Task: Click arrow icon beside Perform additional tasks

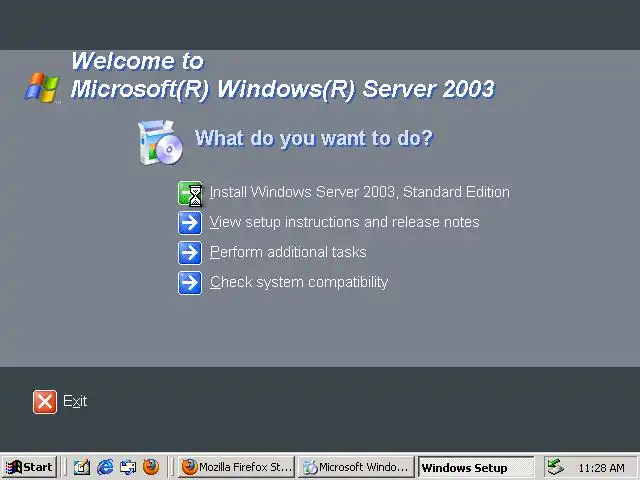Action: pyautogui.click(x=190, y=253)
